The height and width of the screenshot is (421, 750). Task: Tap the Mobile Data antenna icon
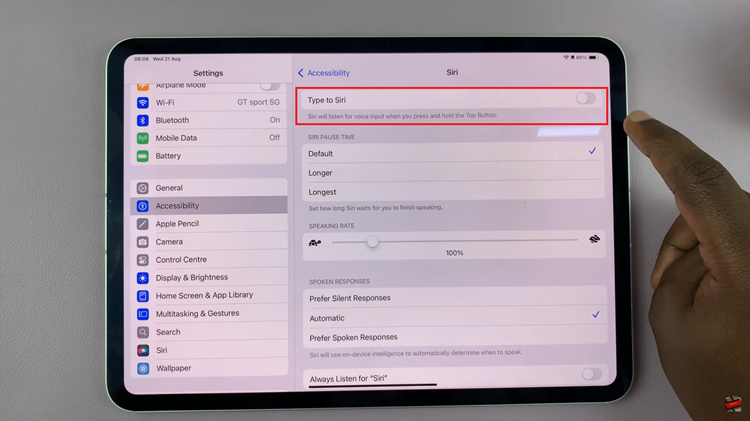[143, 138]
